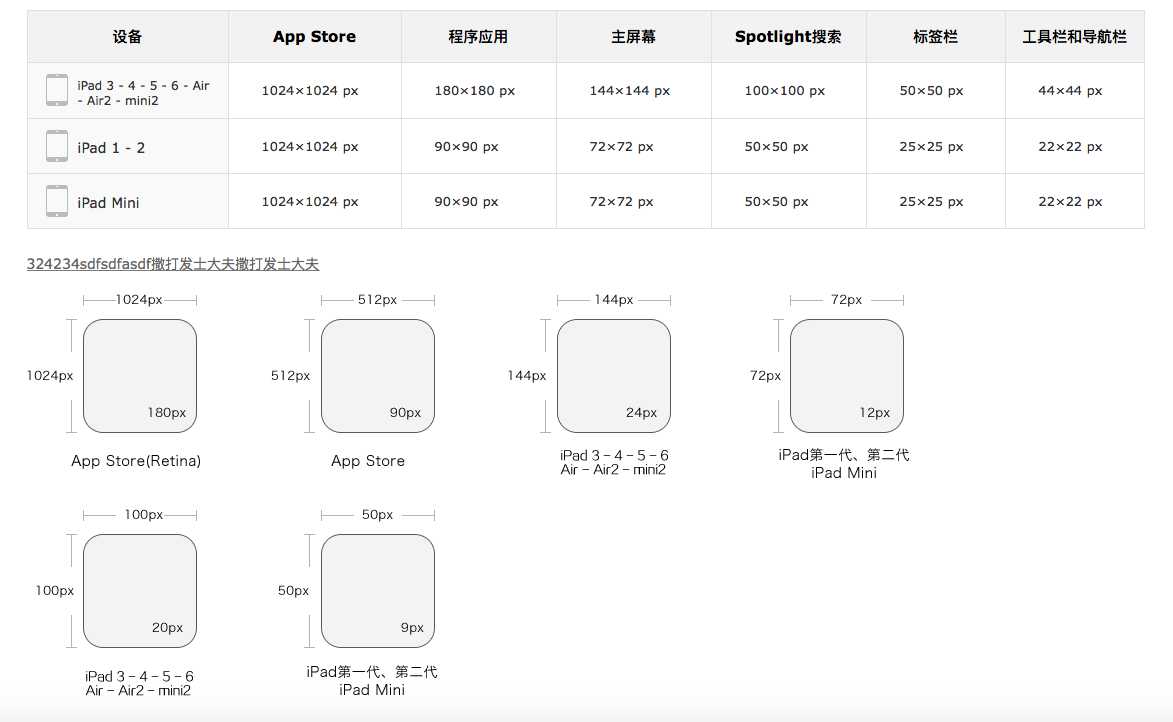Viewport: 1173px width, 722px height.
Task: Click the 主屏幕 column header
Action: (633, 37)
